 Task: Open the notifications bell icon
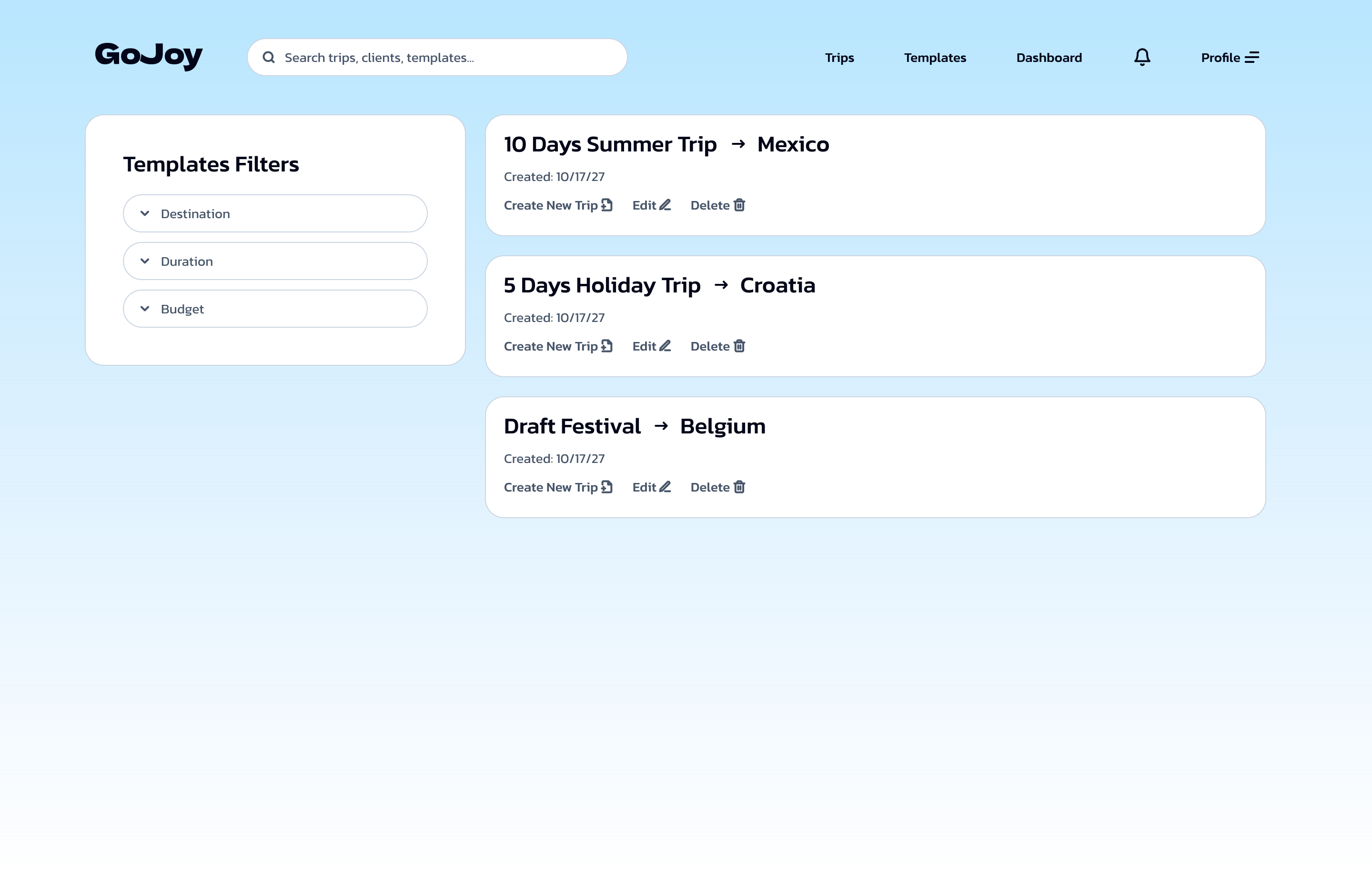coord(1141,57)
